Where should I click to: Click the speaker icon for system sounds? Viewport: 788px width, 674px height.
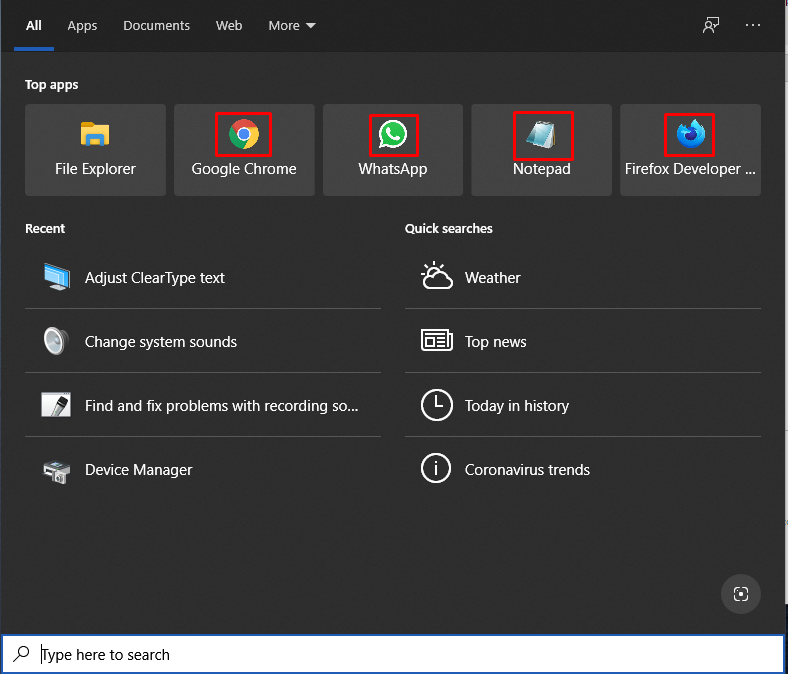(x=56, y=341)
